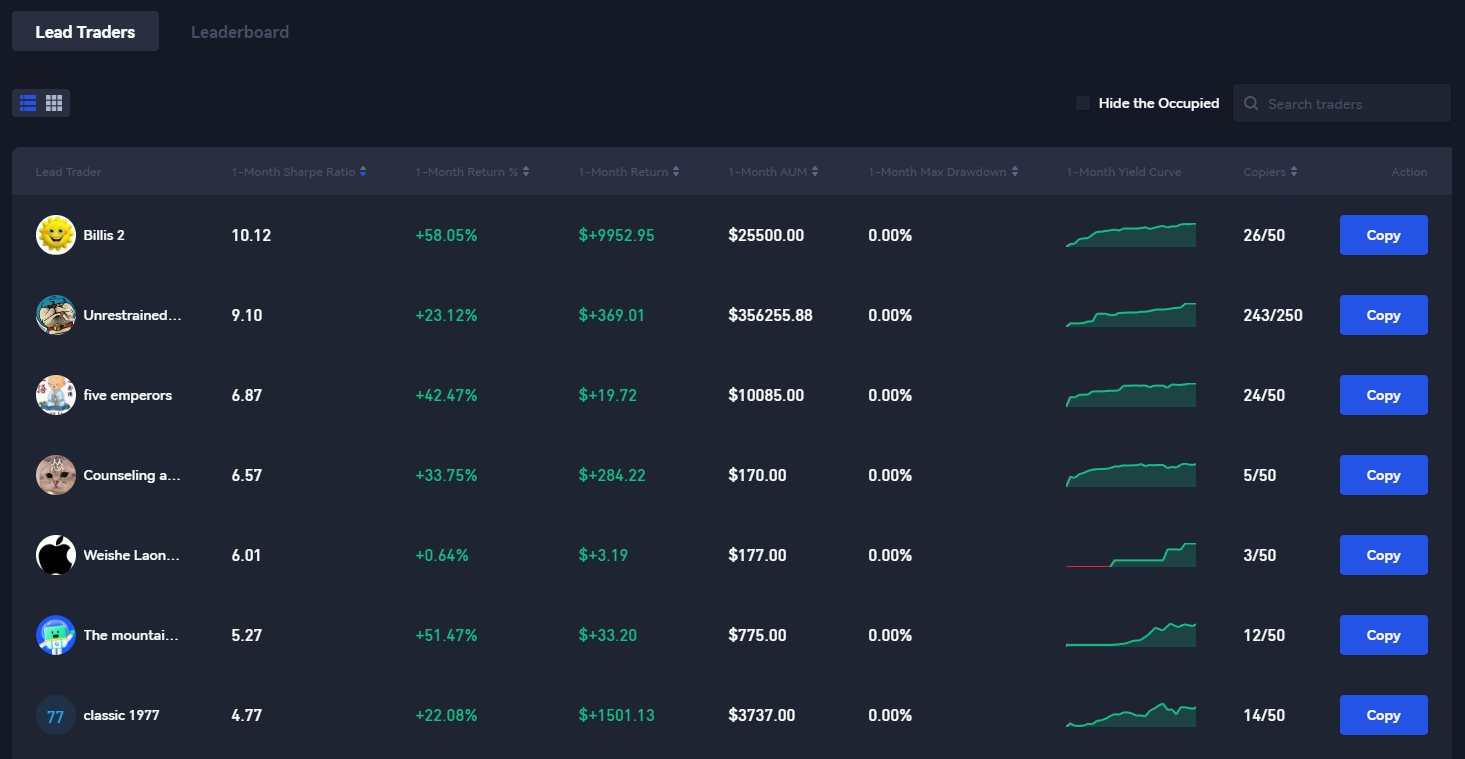Click the five emperors avatar
The width and height of the screenshot is (1465, 759).
[56, 395]
